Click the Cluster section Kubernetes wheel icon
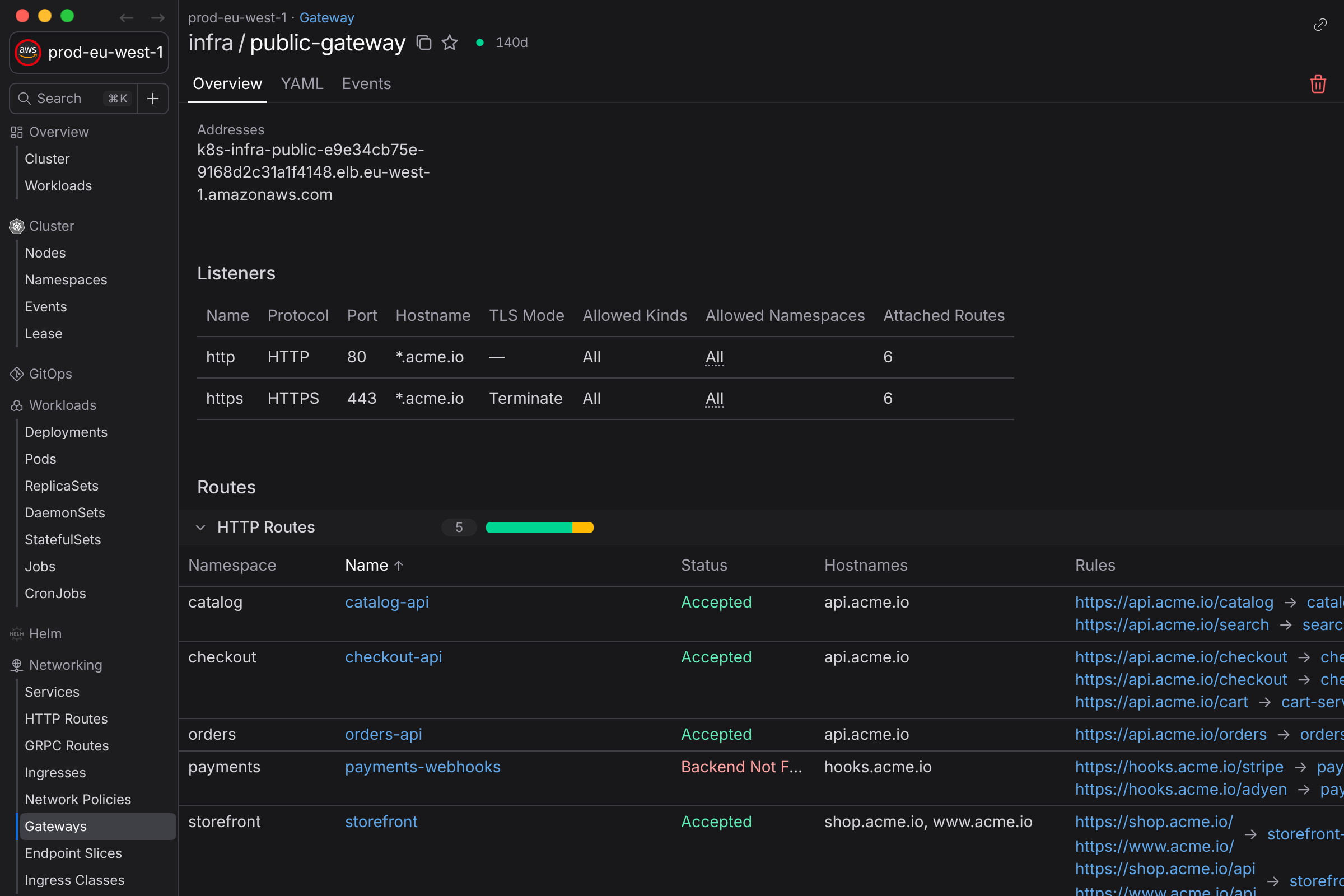Screen dimensions: 1344x896 click(x=17, y=226)
